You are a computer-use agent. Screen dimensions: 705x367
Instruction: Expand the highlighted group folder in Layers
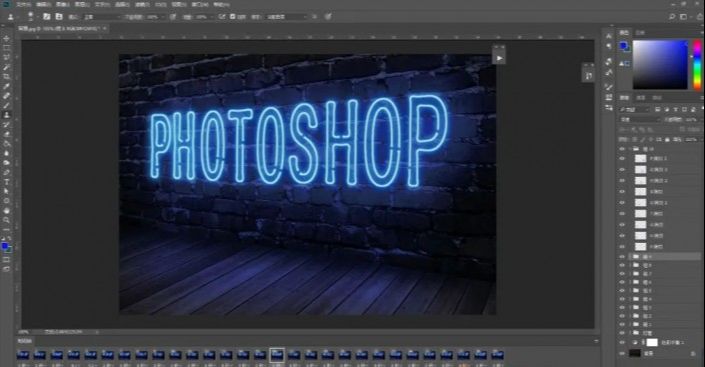(x=630, y=256)
